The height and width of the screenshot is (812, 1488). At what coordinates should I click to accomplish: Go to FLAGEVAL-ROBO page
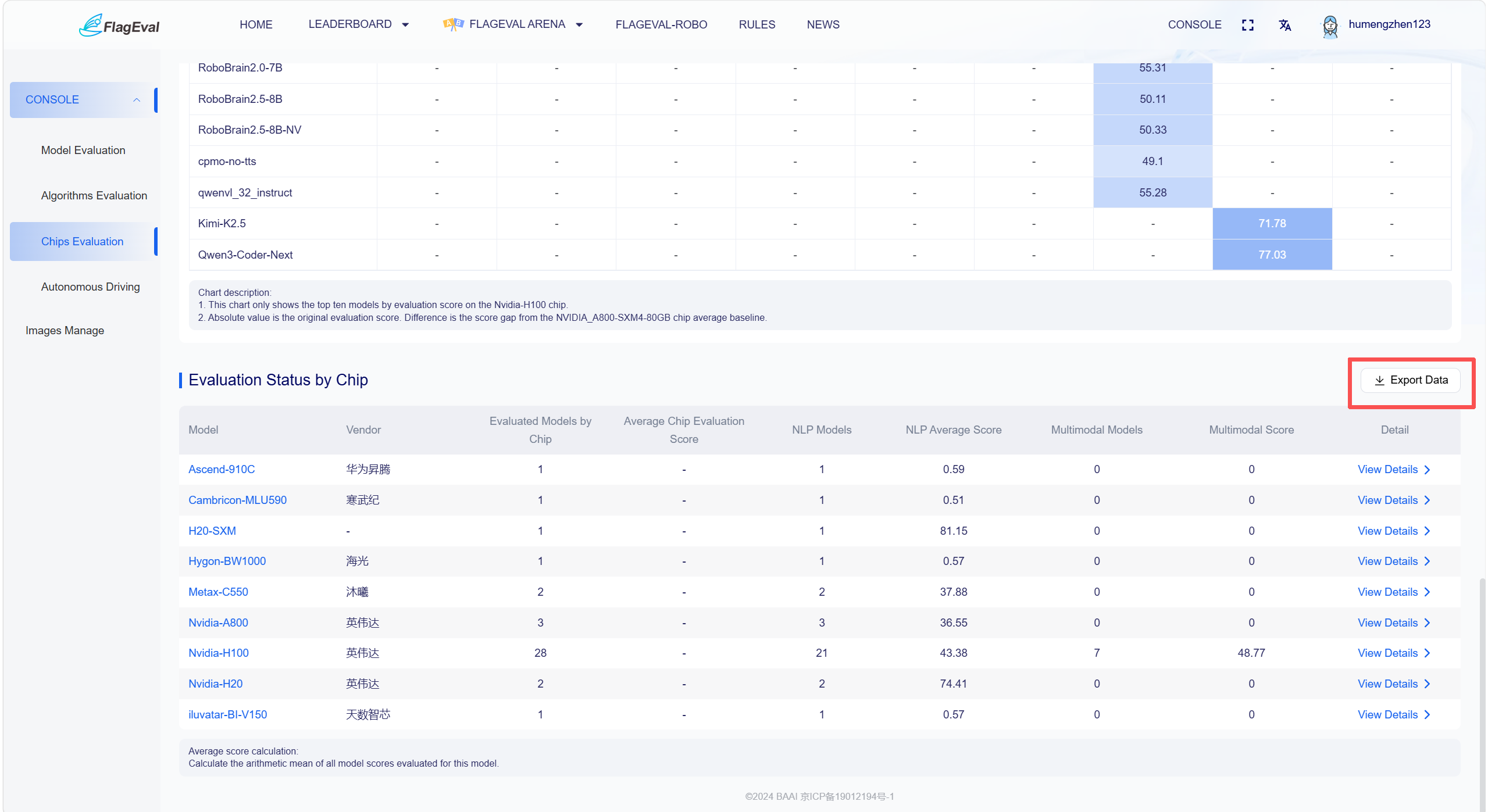click(x=661, y=24)
